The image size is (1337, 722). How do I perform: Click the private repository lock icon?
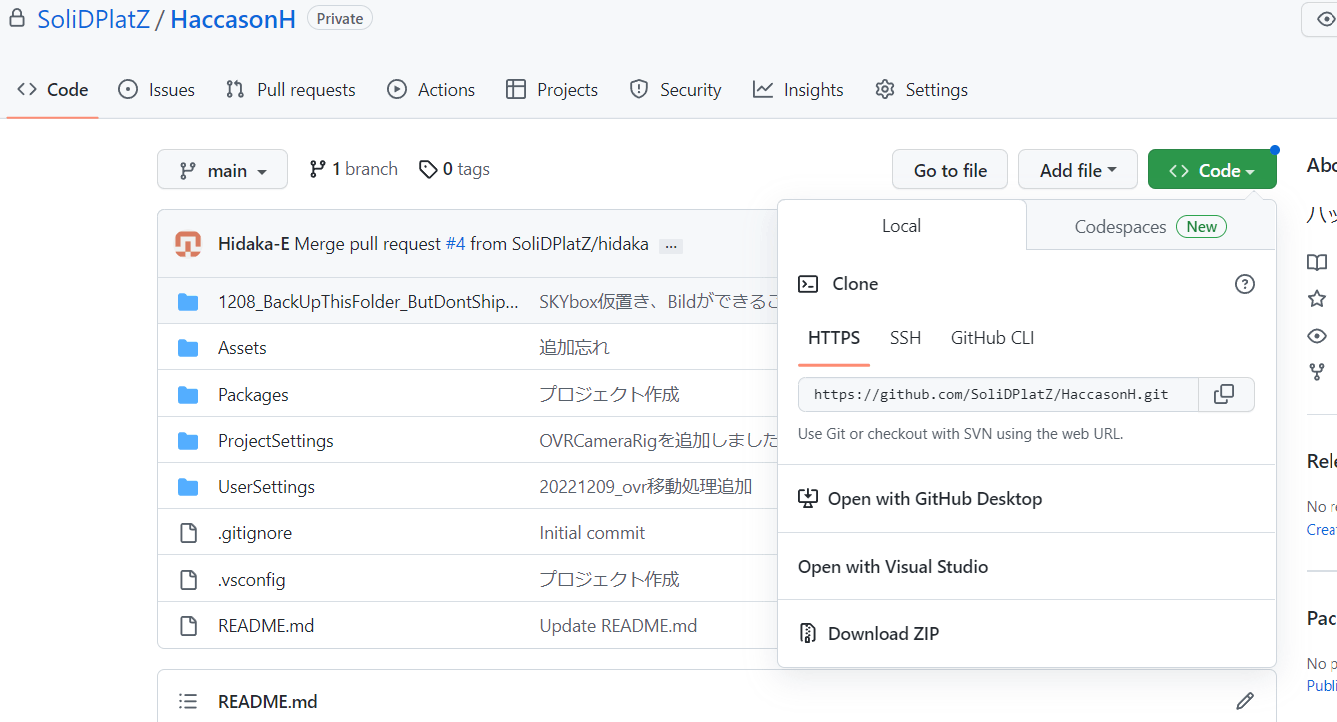(x=16, y=17)
